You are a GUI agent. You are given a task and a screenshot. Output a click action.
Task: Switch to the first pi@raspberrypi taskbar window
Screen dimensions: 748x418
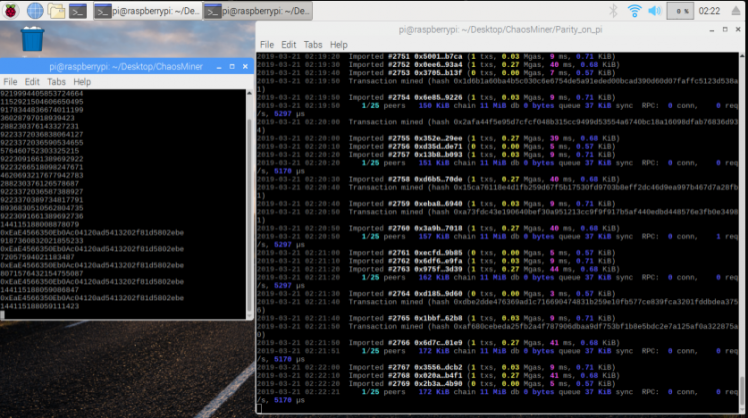(146, 11)
